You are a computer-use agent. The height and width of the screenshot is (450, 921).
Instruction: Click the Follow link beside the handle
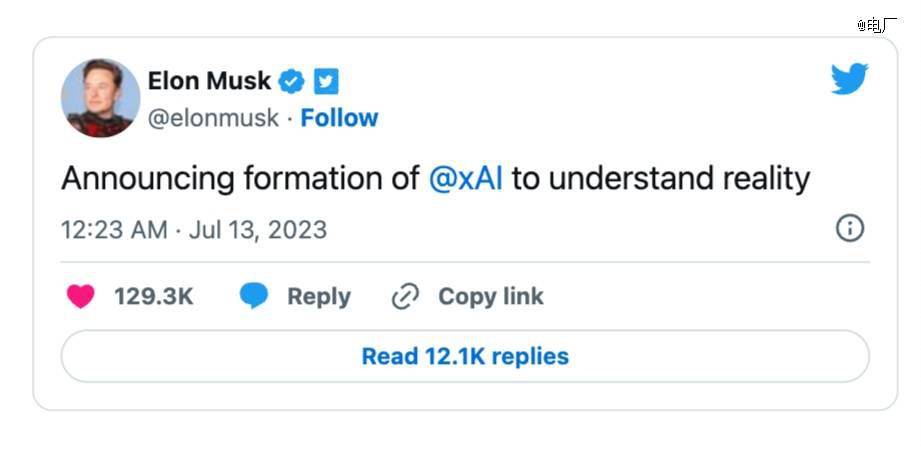(x=339, y=118)
